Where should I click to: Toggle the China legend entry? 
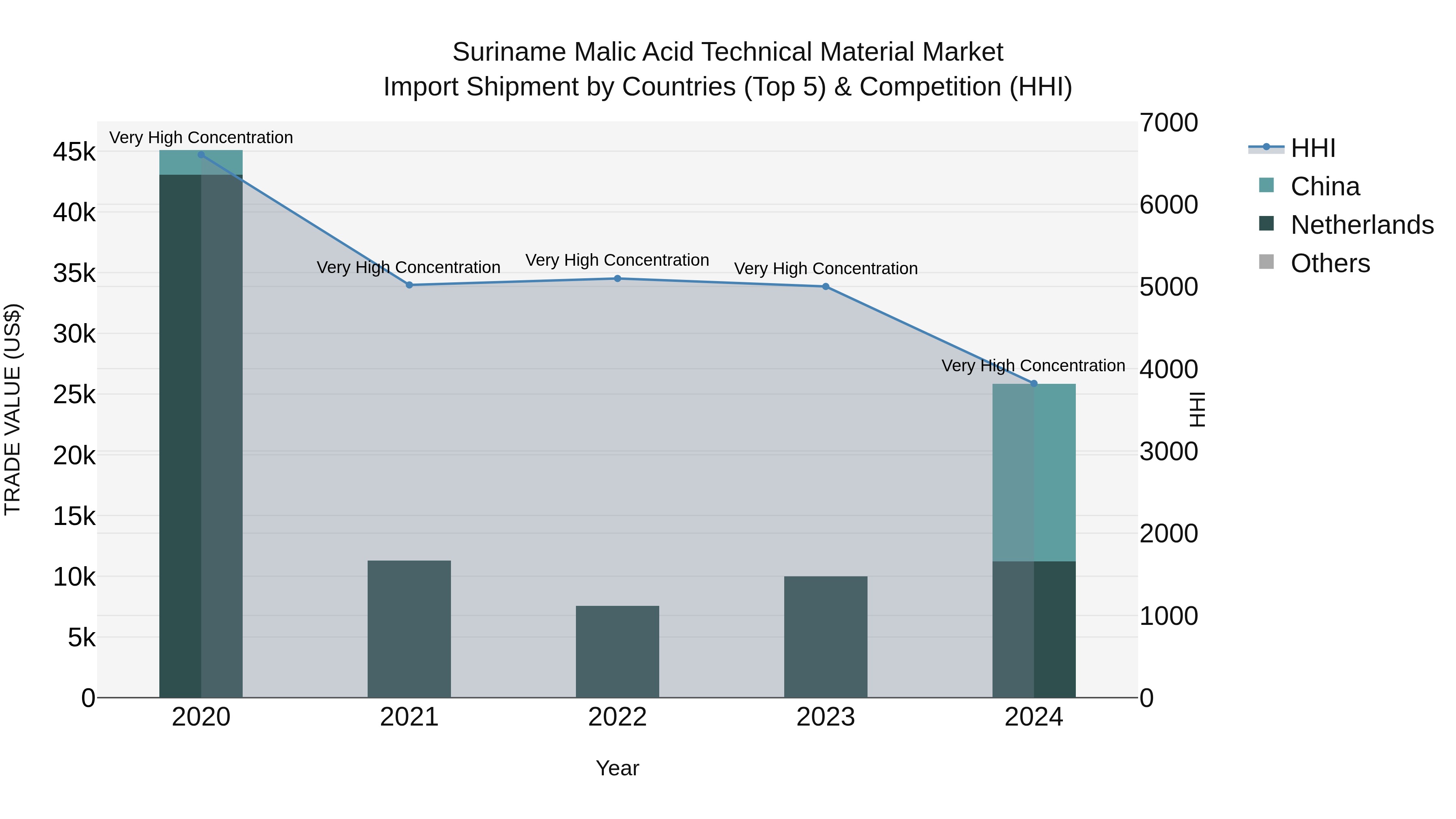tap(1309, 186)
